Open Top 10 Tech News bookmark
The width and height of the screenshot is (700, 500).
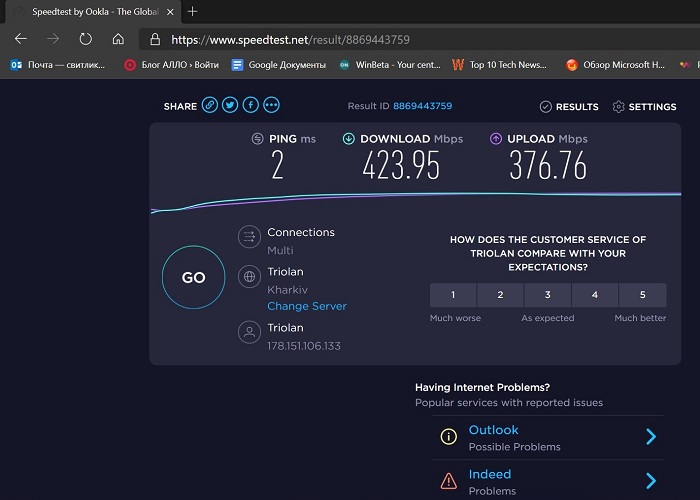(x=499, y=65)
